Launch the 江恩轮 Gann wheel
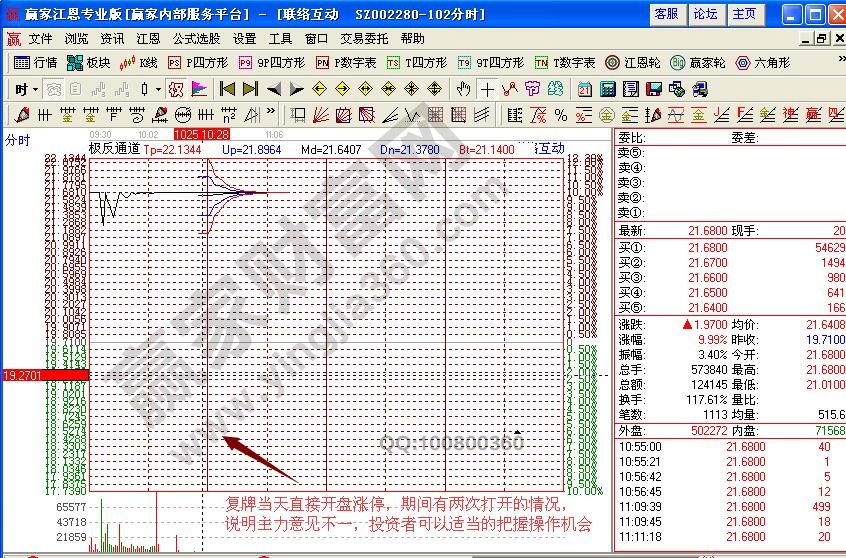Viewport: 846px width, 558px height. [633, 63]
